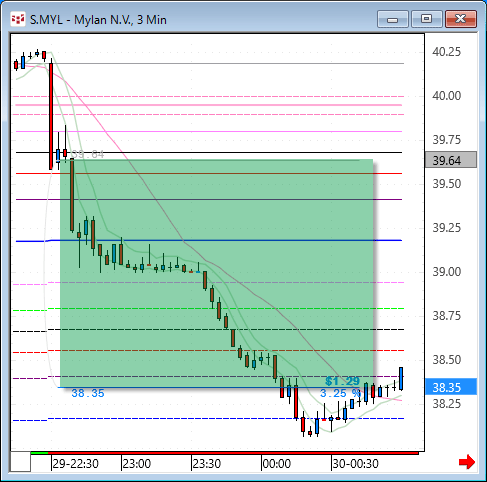Click the 23:30 time axis label

click(207, 464)
